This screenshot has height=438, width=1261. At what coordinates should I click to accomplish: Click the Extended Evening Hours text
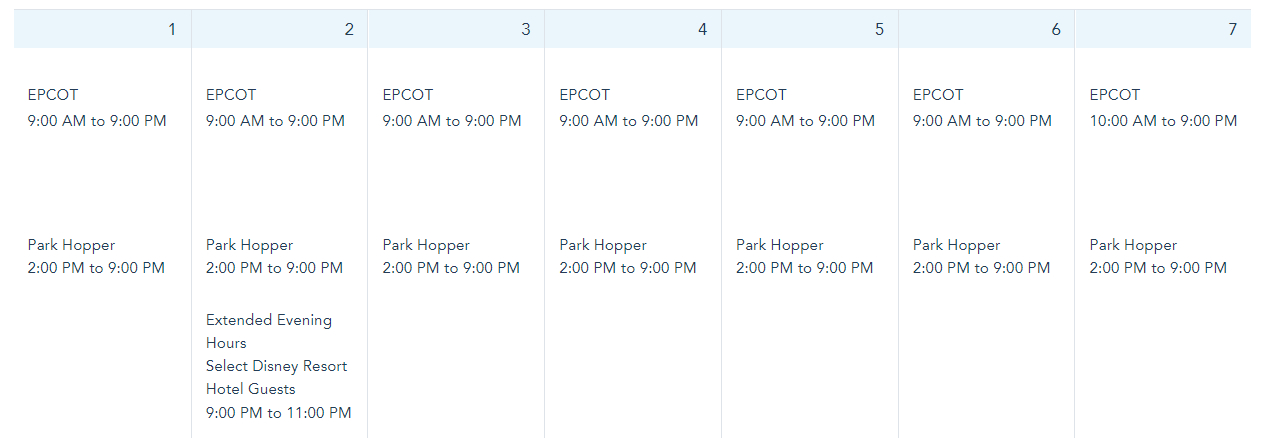click(x=268, y=331)
